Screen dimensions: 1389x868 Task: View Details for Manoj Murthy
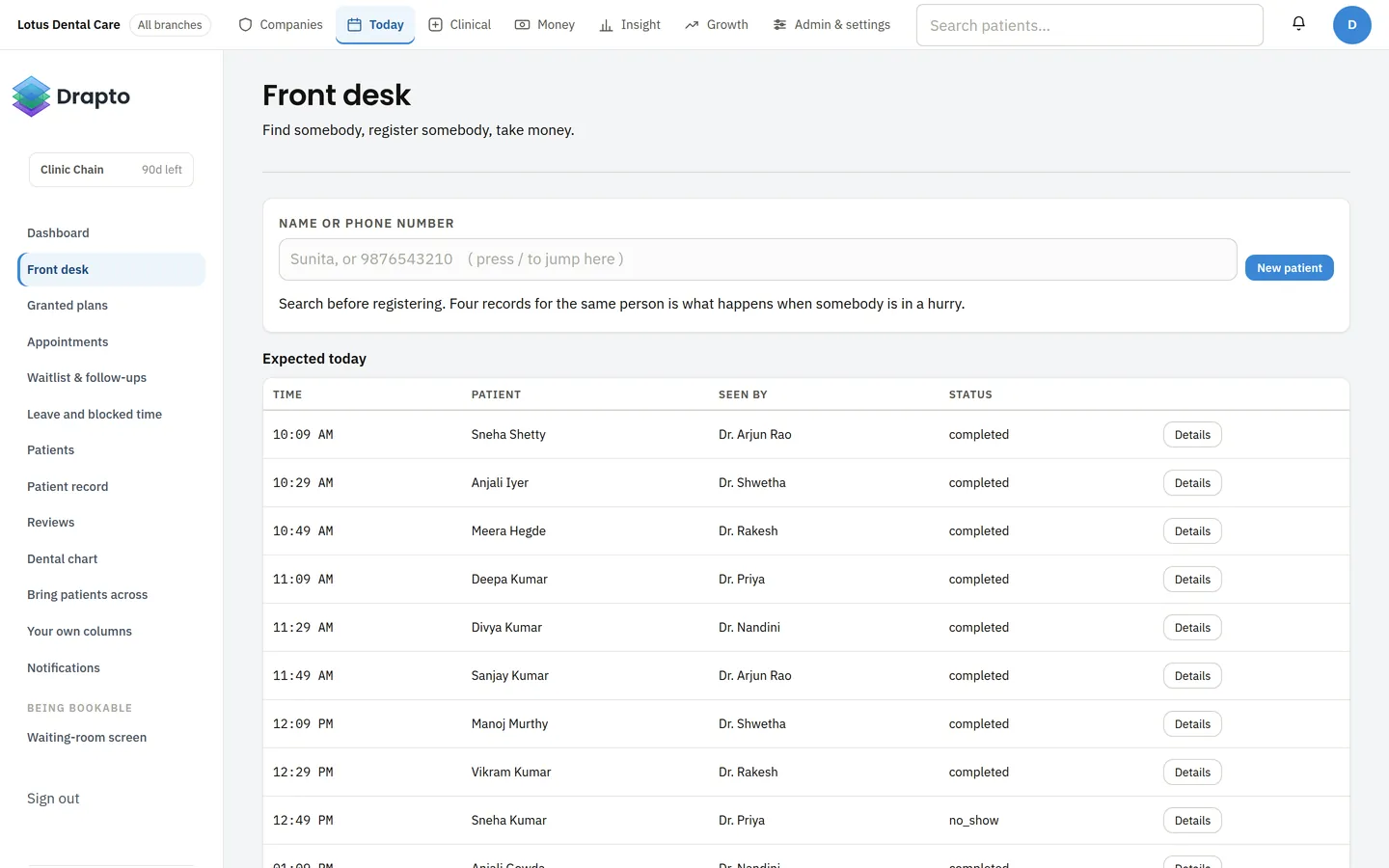click(1192, 724)
